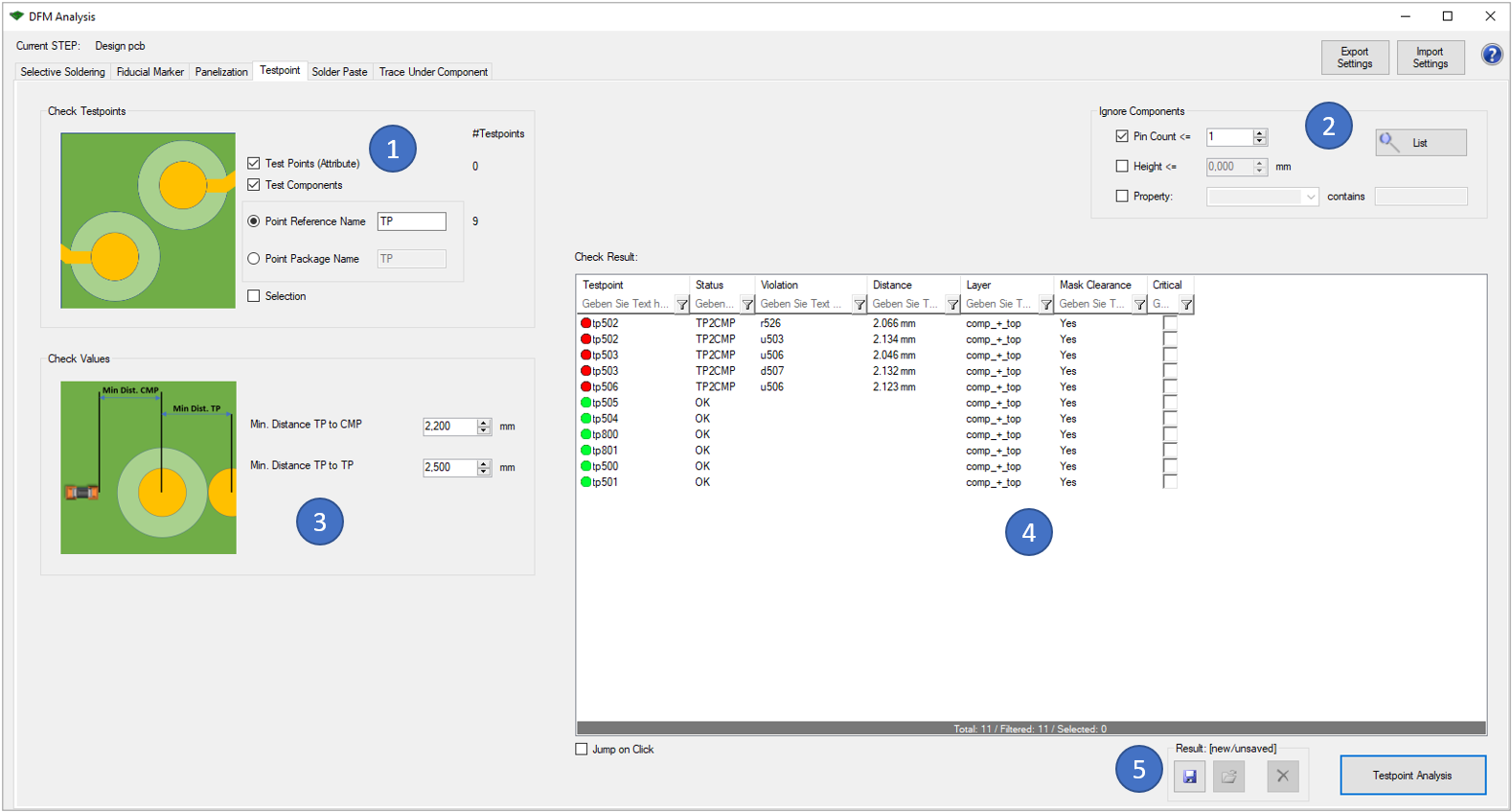Click the save result floppy disk icon
This screenshot has height=812, width=1512.
point(1189,776)
